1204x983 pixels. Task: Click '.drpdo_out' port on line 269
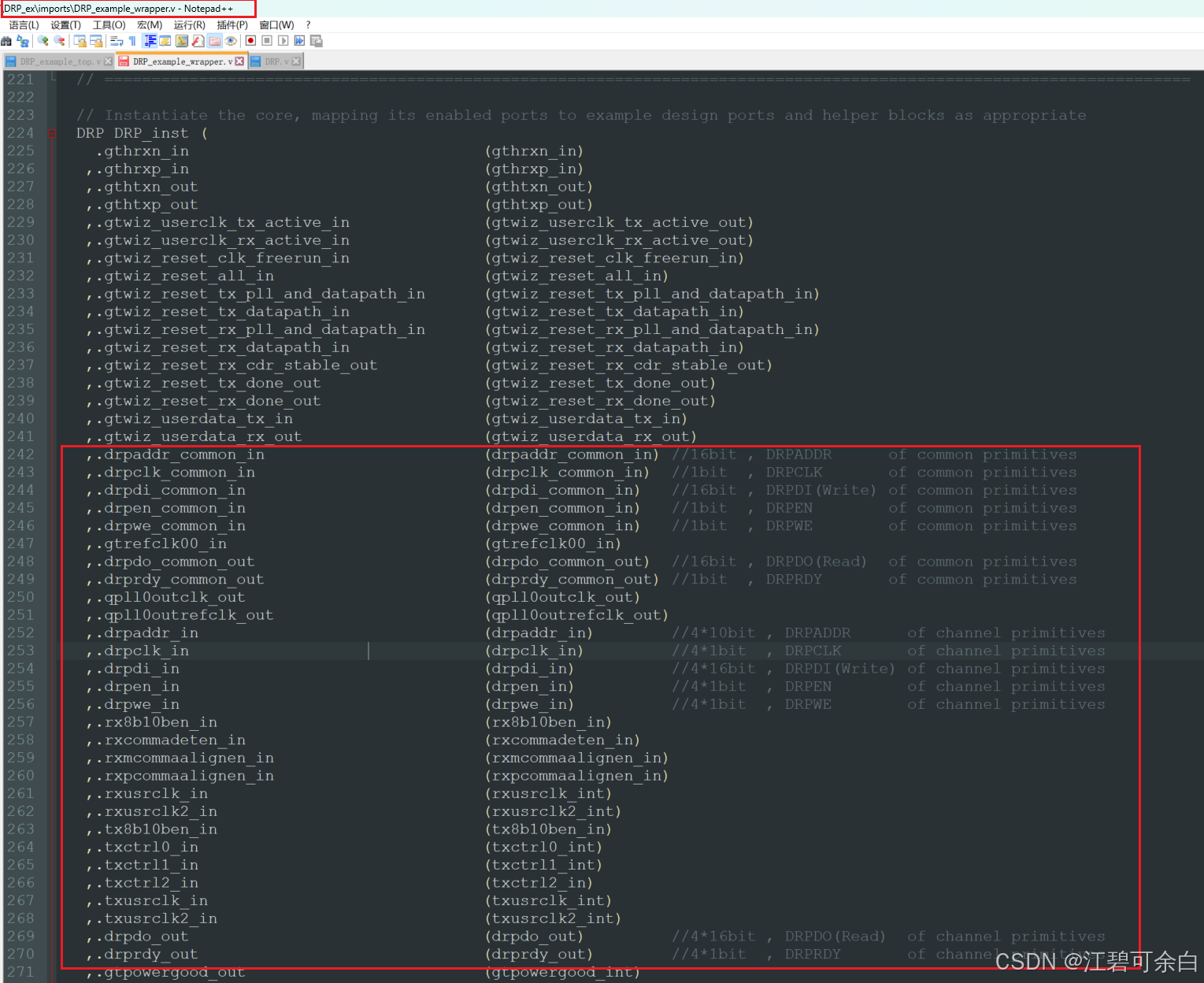(x=143, y=937)
